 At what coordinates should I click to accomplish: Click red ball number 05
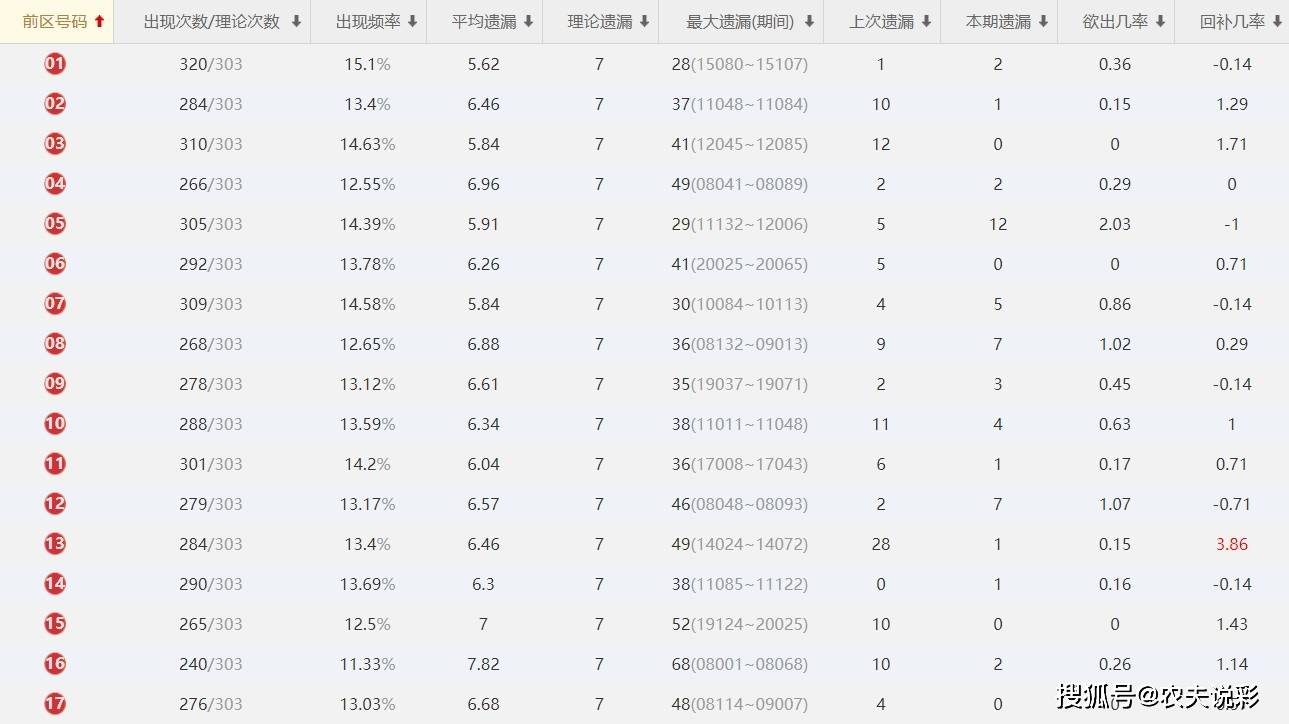pos(55,224)
